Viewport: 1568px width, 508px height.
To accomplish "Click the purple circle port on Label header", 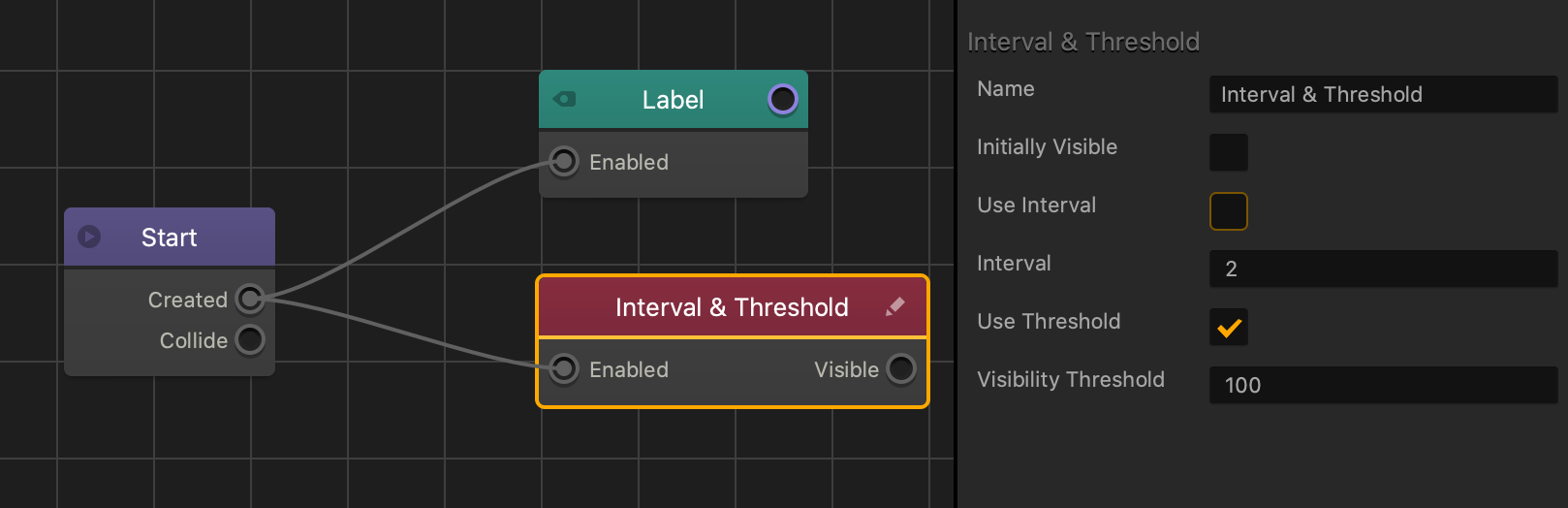I will tap(782, 99).
